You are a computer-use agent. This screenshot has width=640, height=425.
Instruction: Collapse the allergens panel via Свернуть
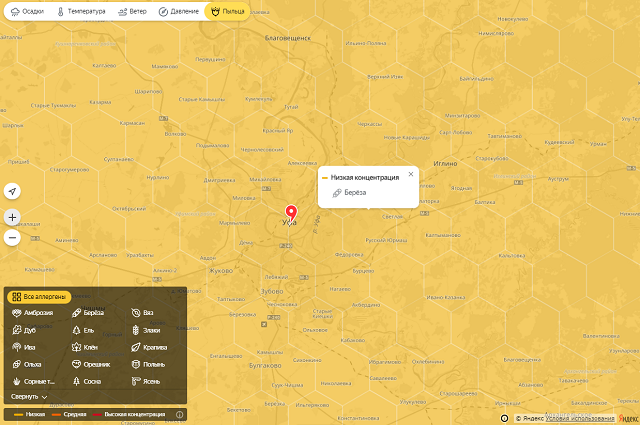click(29, 397)
